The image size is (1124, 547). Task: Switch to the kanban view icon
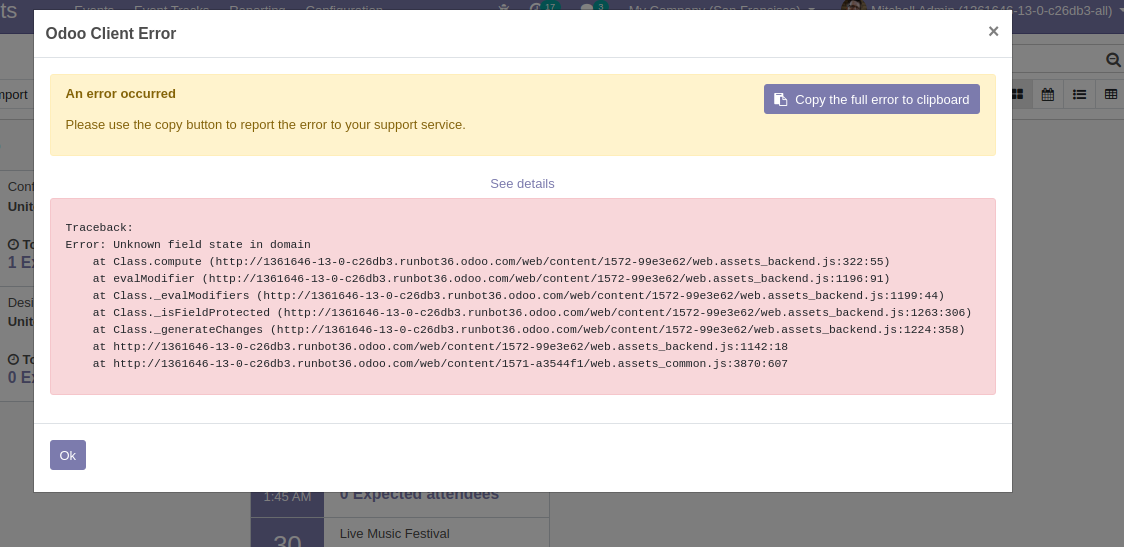1018,95
